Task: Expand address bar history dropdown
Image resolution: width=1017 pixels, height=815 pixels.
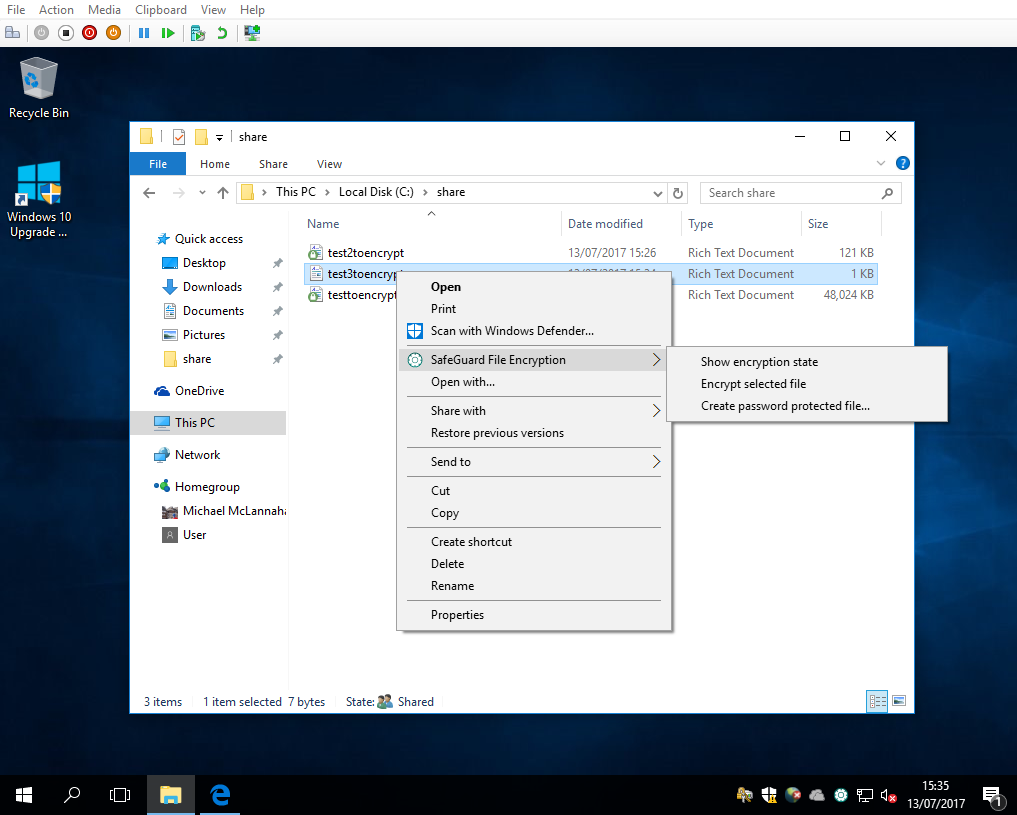Action: 657,193
